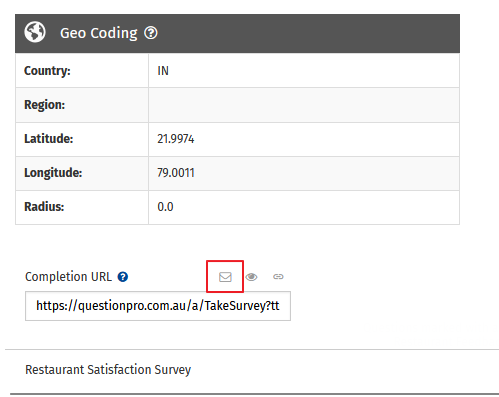Click the Completion URL text field

coord(158,306)
